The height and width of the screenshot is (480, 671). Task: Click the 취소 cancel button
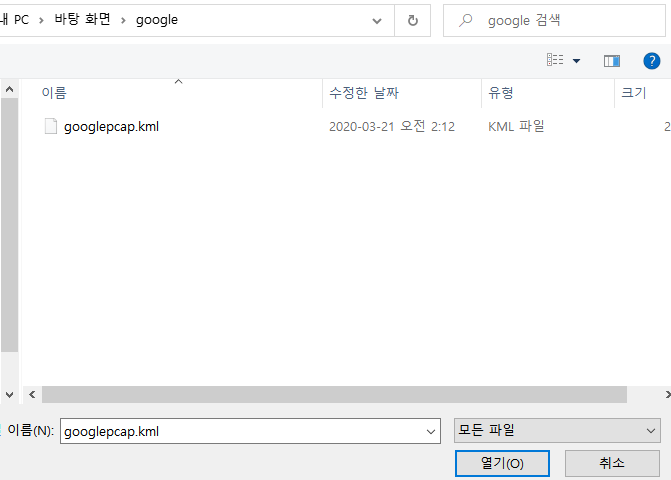click(x=612, y=463)
